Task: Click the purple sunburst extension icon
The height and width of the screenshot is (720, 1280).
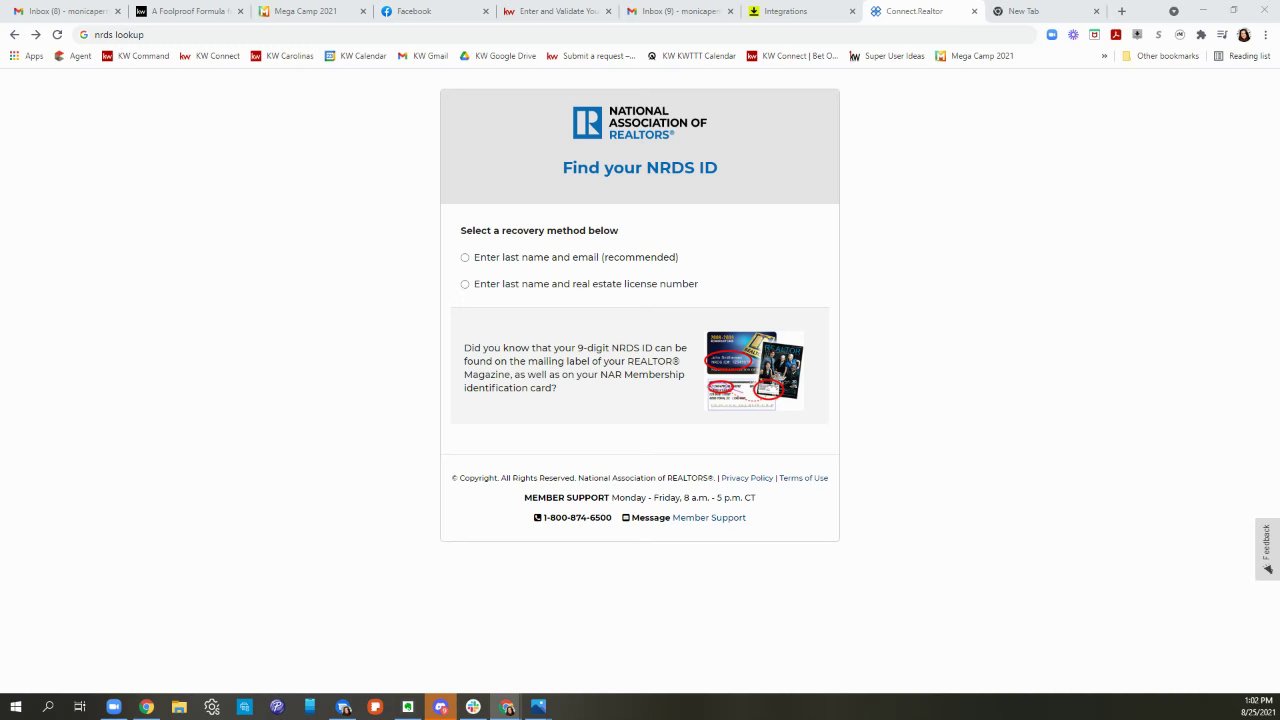Action: coord(1073,34)
